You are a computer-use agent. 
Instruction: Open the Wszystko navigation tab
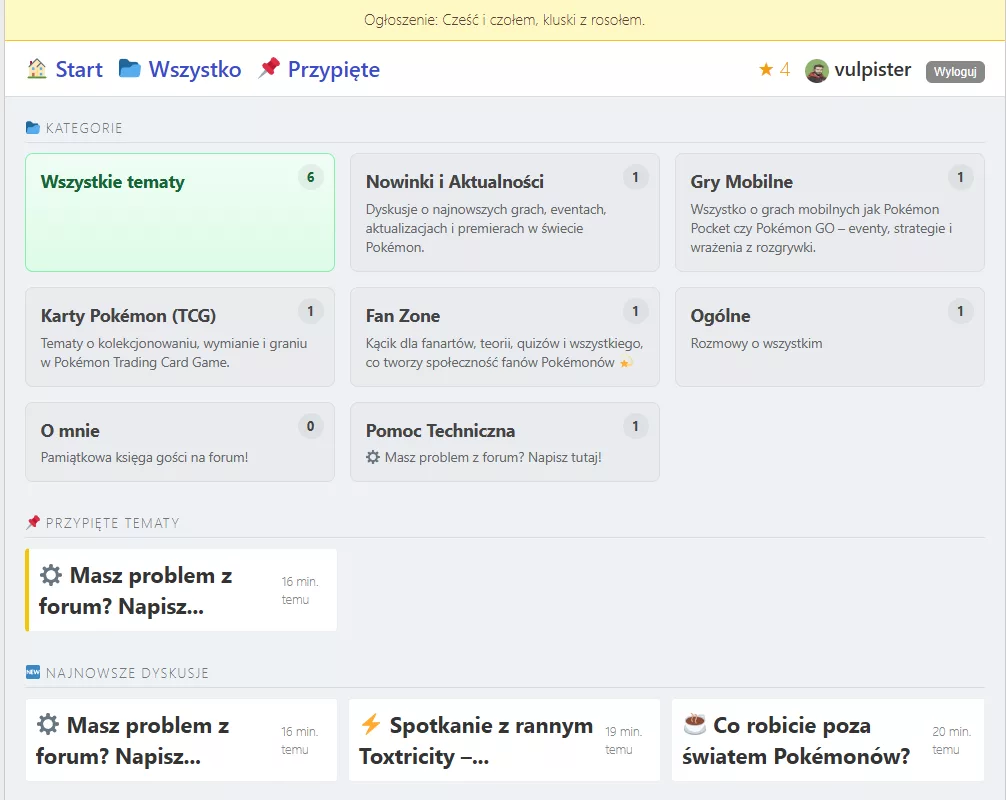[x=194, y=70]
